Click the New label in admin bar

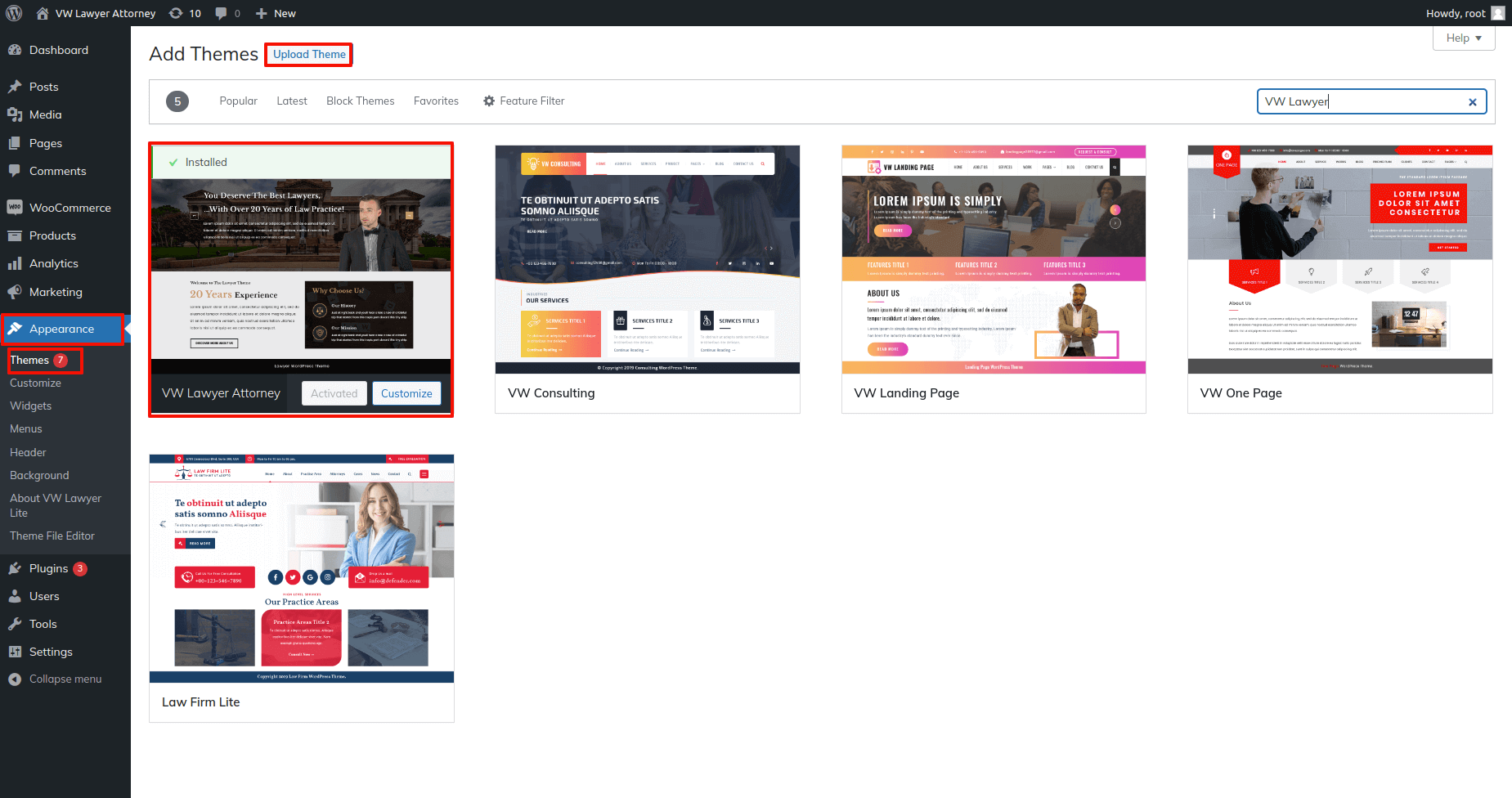tap(285, 13)
